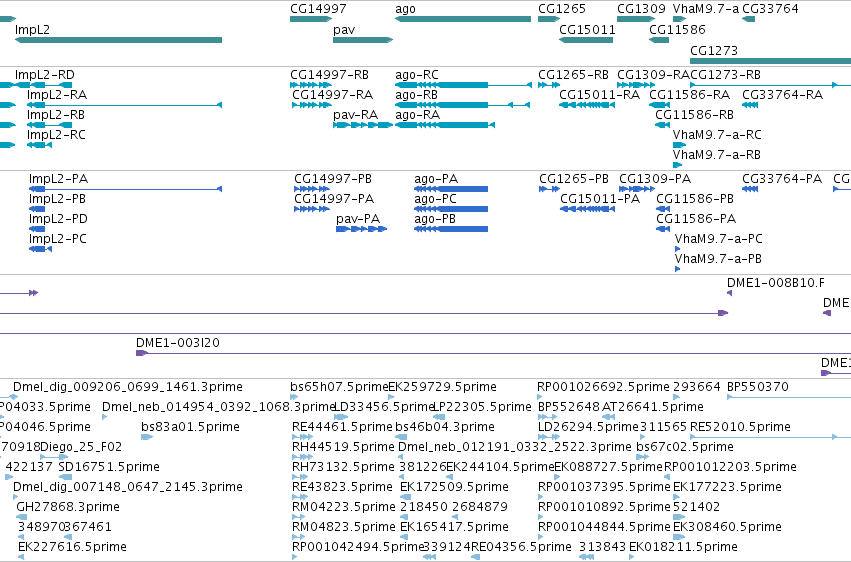Select transcript CG1265-RB
The image size is (851, 562).
[x=573, y=75]
